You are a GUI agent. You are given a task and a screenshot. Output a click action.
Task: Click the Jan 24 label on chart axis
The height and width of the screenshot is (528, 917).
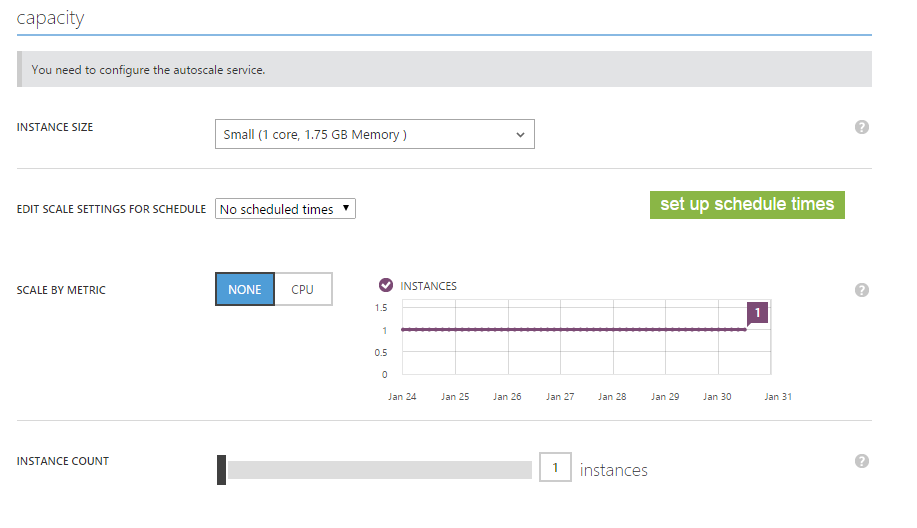[402, 397]
